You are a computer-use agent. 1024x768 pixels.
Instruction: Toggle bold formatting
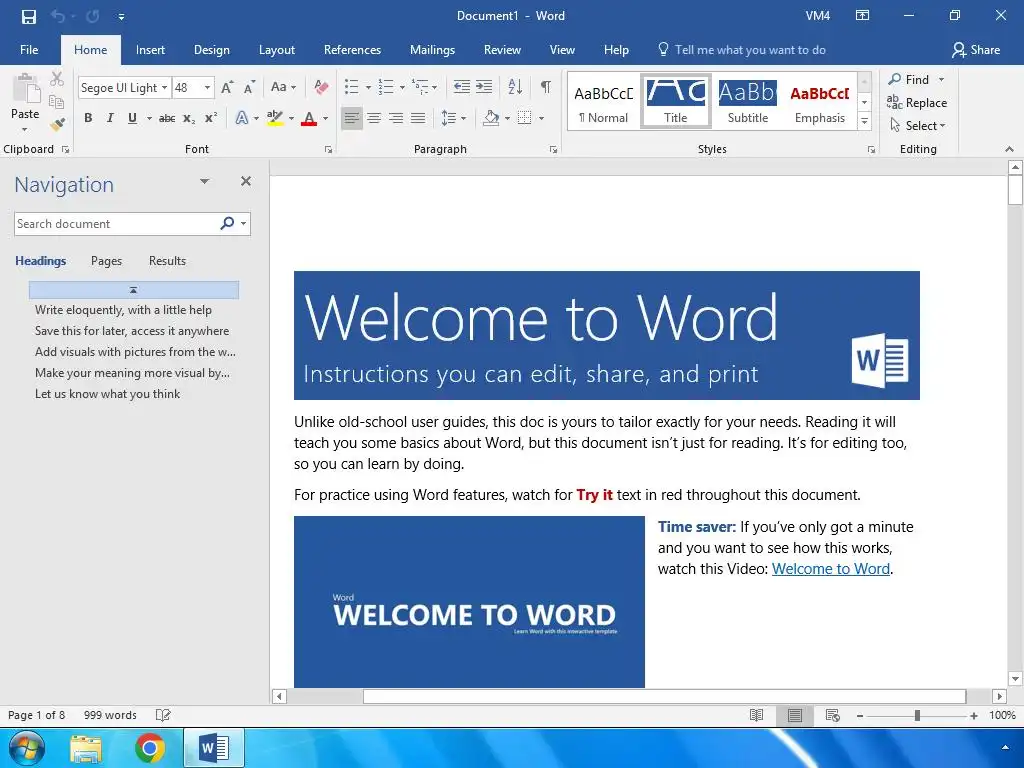(x=88, y=118)
